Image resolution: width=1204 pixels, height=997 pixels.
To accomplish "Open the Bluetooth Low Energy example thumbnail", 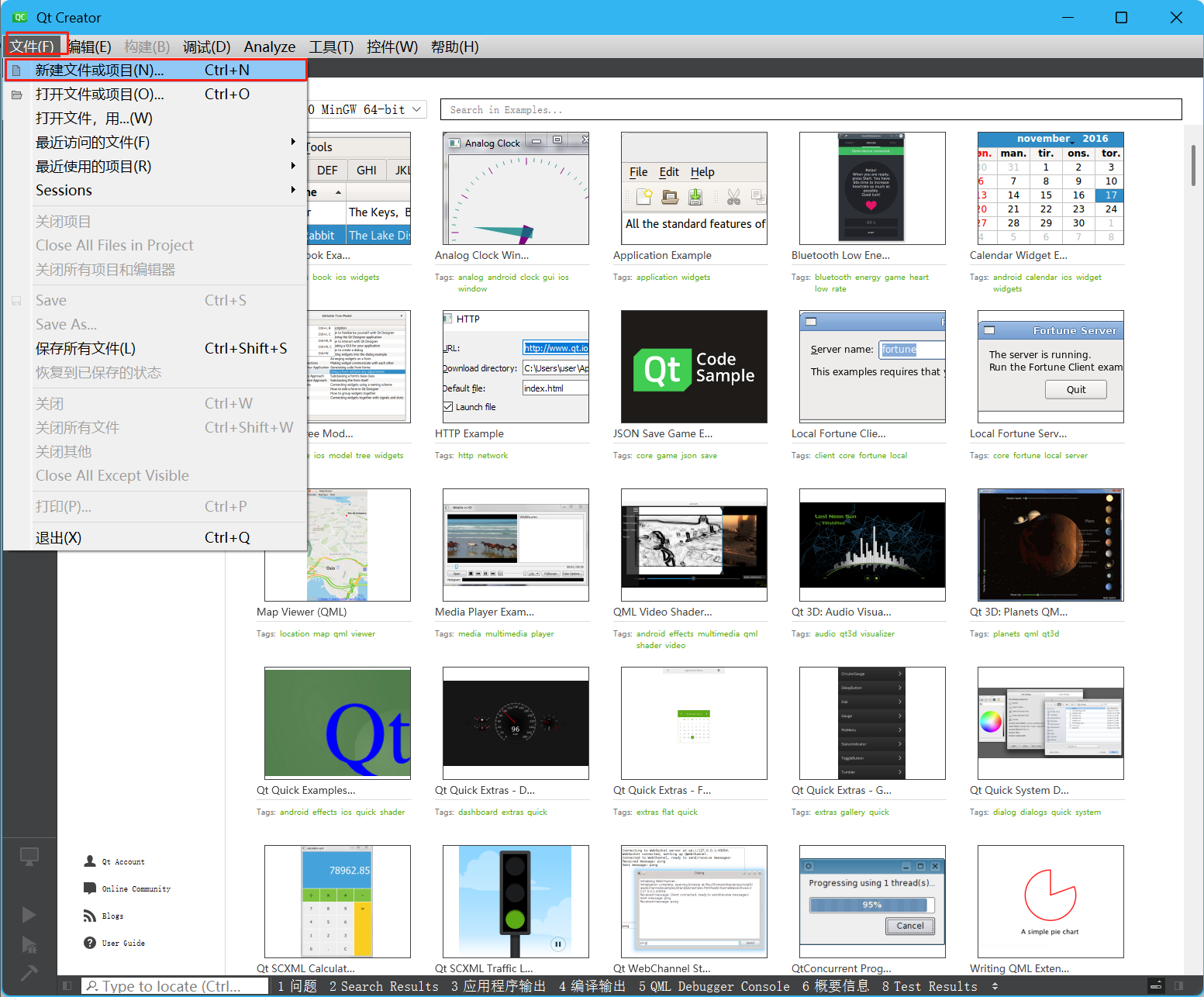I will pyautogui.click(x=872, y=188).
